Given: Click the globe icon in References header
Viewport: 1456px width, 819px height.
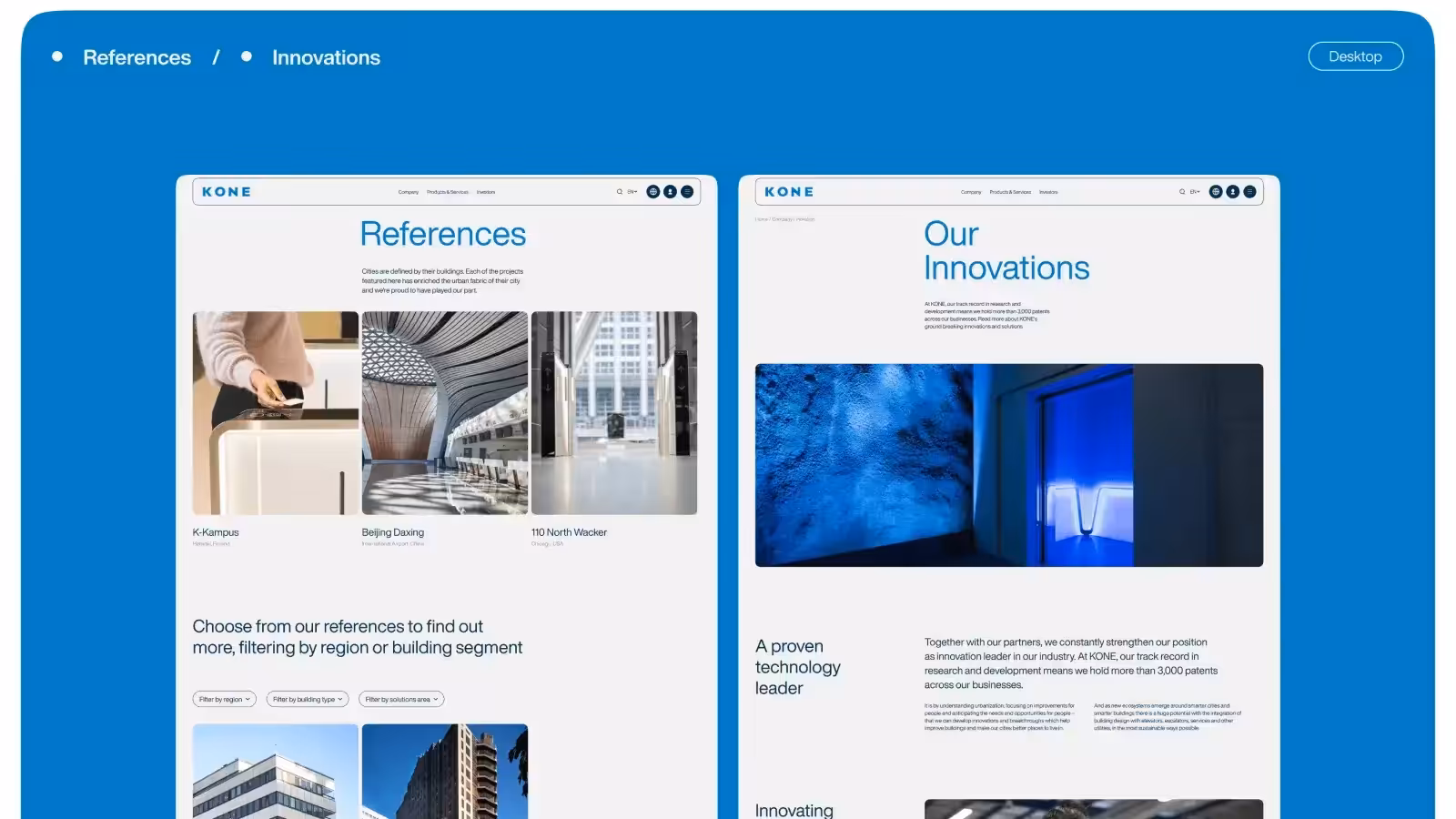Looking at the screenshot, I should 652,192.
